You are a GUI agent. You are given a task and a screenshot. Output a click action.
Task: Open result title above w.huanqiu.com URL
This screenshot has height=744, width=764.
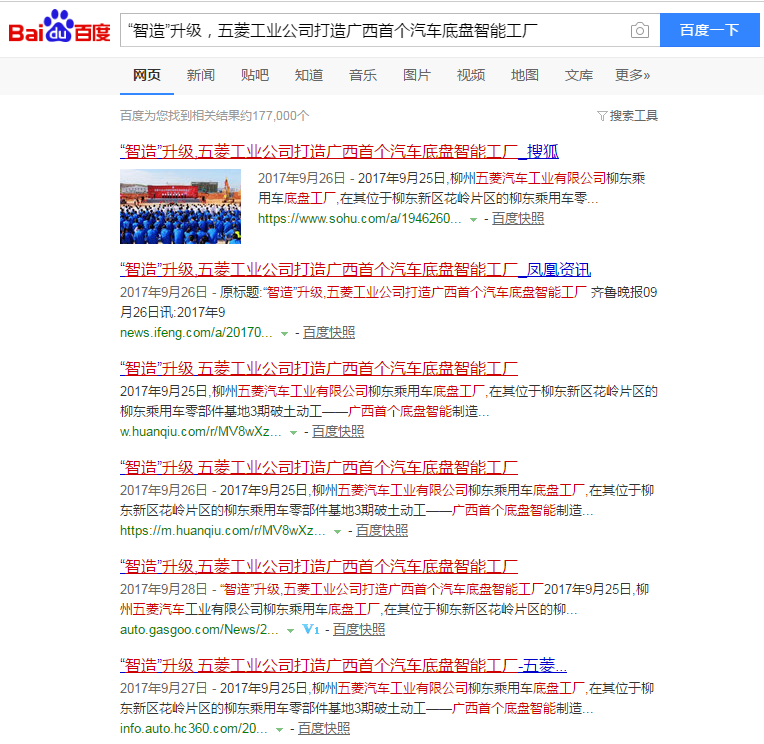(319, 368)
